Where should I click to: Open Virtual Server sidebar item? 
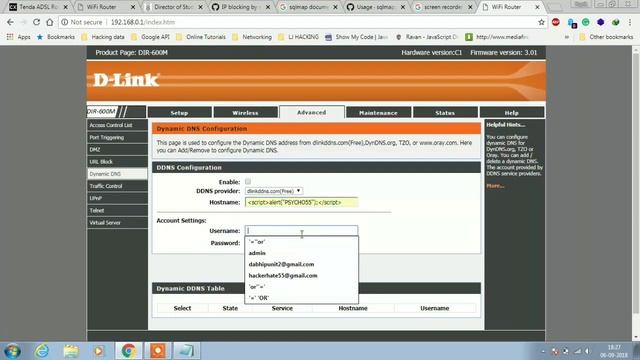117,222
